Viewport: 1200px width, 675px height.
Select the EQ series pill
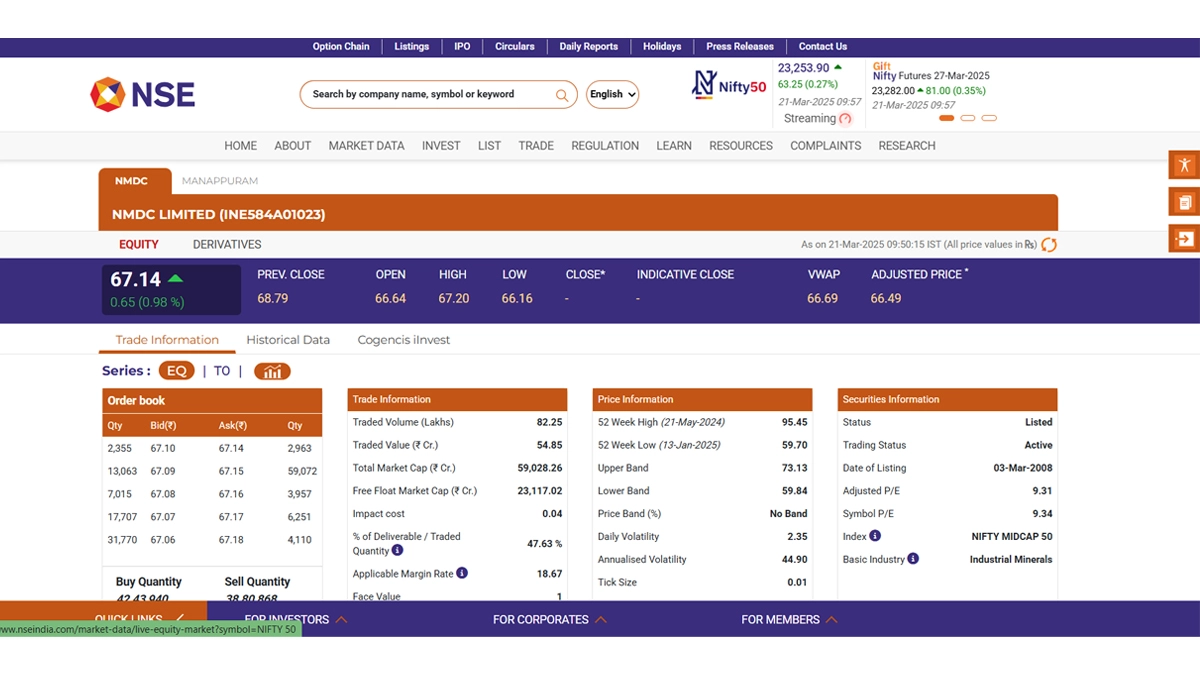[176, 371]
